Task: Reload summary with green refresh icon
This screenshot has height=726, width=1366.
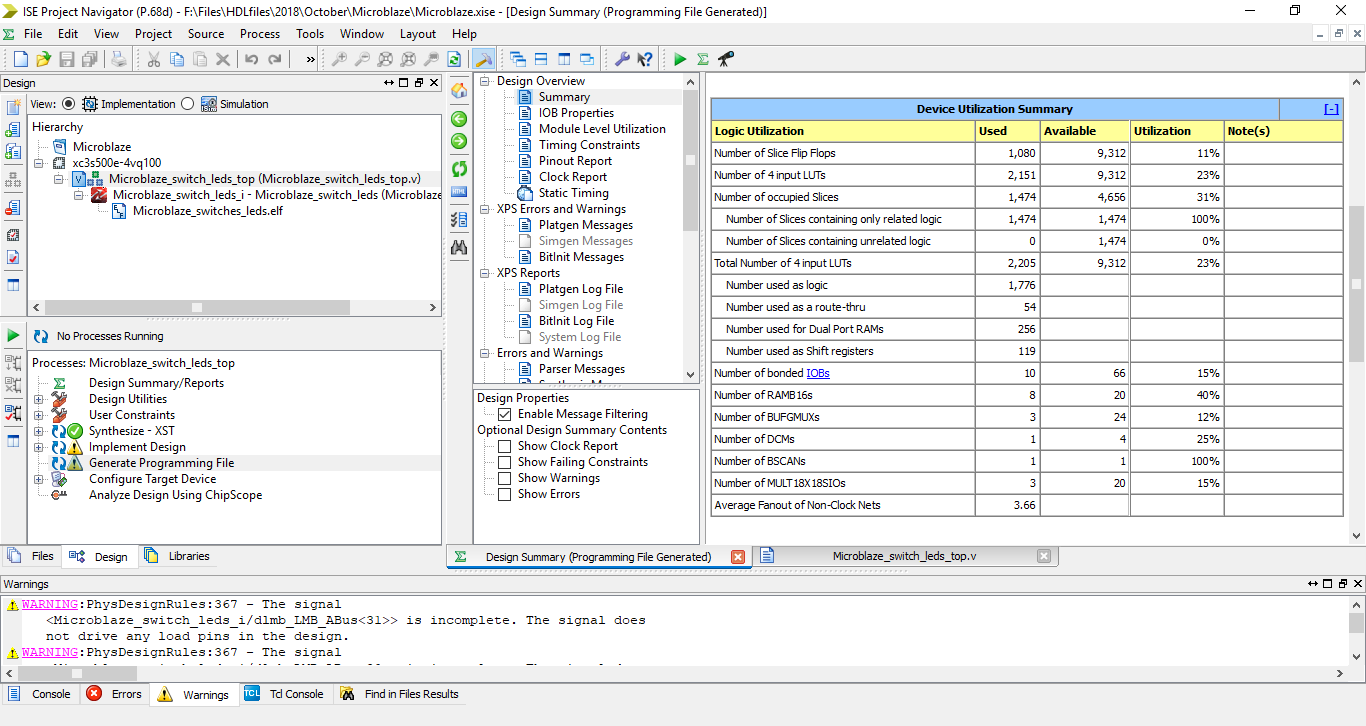Action: 459,168
